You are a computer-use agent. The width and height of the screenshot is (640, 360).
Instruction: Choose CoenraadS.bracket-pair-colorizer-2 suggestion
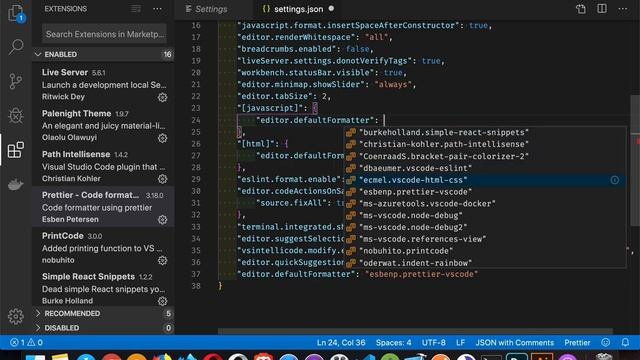(x=485, y=156)
